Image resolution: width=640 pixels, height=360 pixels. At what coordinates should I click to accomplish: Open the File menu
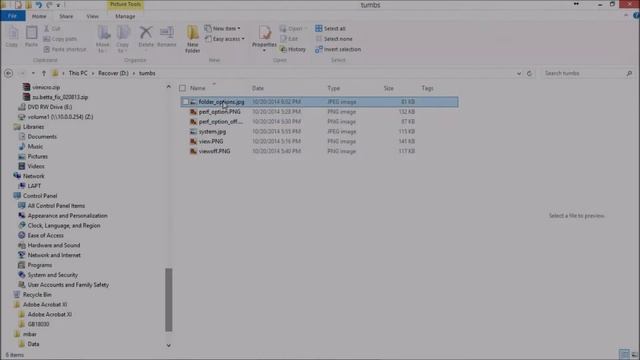13,16
